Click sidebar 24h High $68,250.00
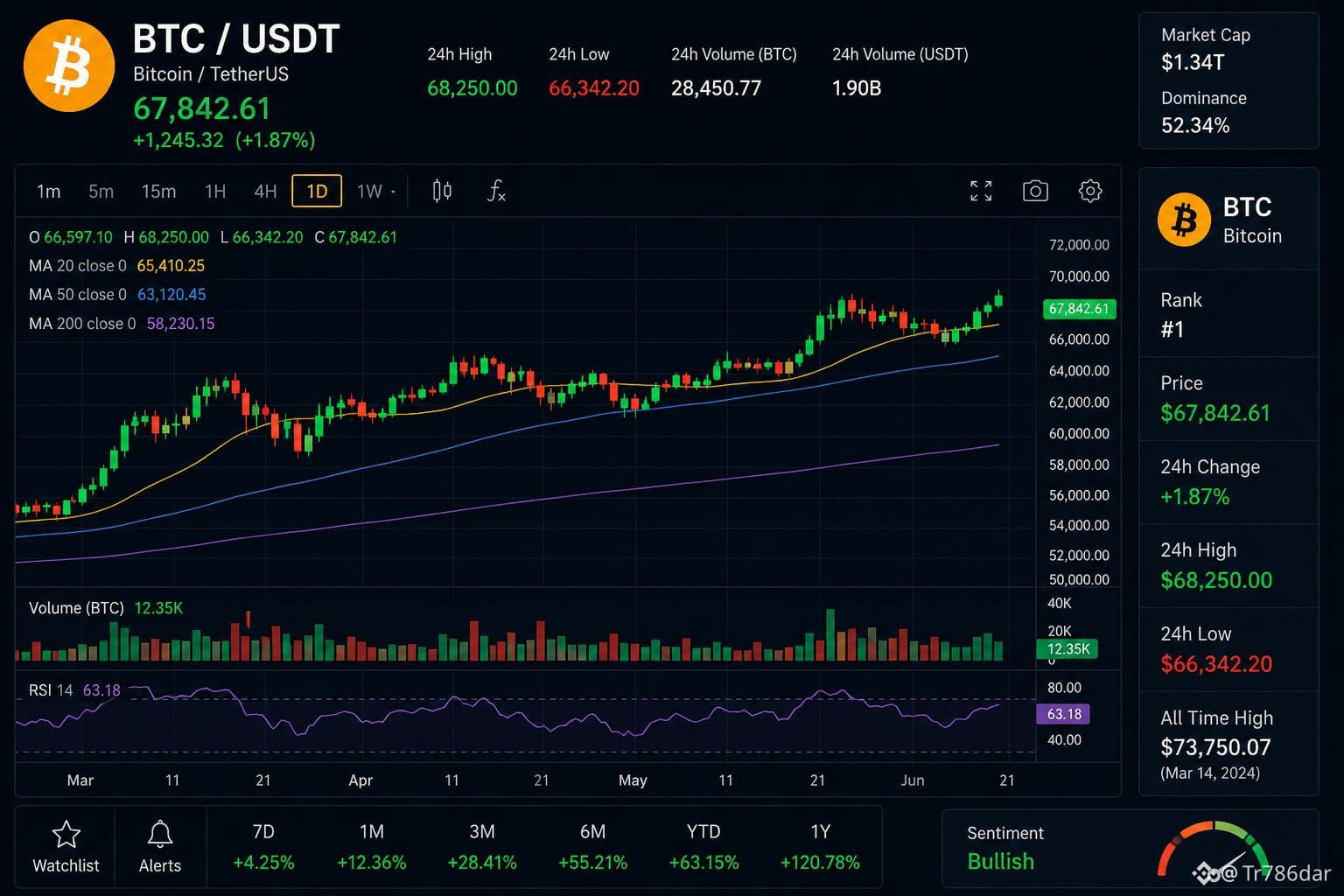 (1216, 580)
